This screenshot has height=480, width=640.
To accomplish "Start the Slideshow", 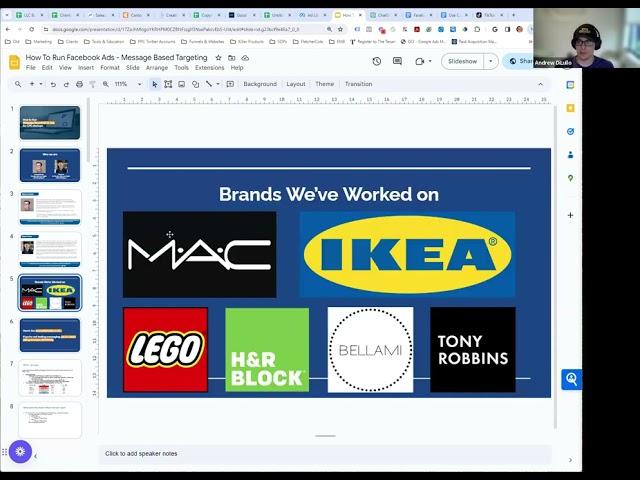I will pyautogui.click(x=462, y=61).
